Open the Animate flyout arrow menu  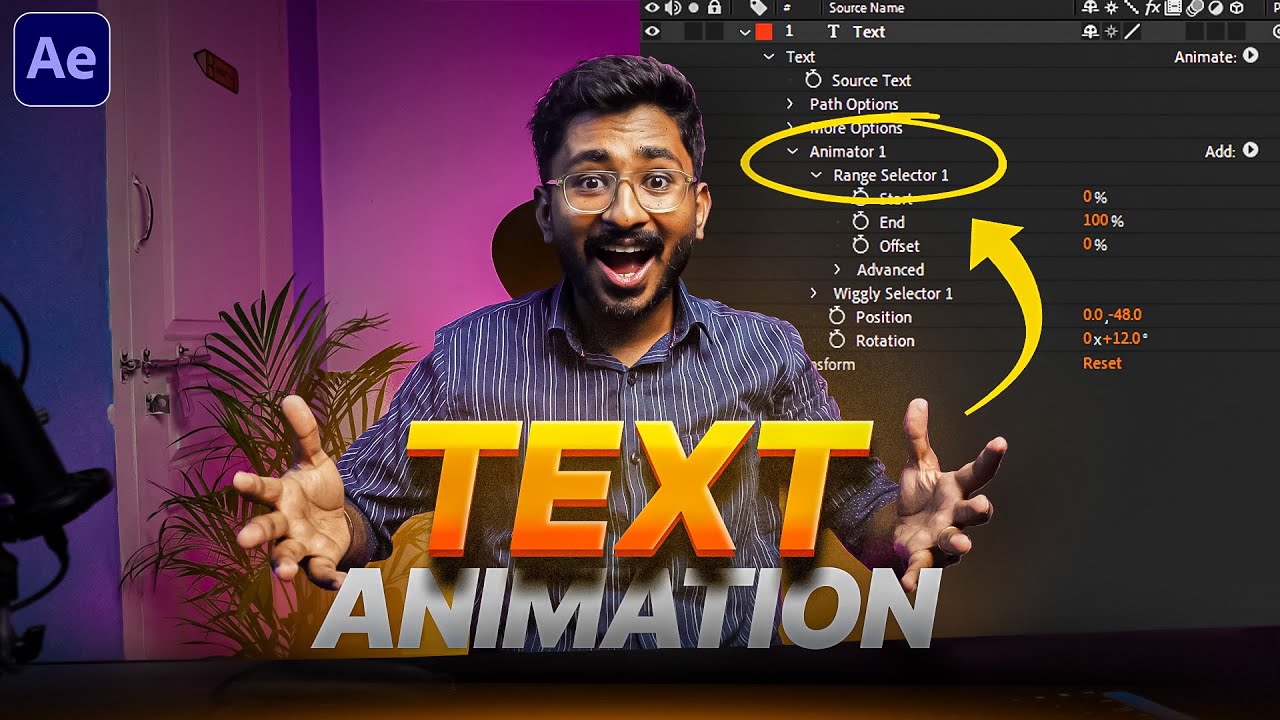point(1250,56)
